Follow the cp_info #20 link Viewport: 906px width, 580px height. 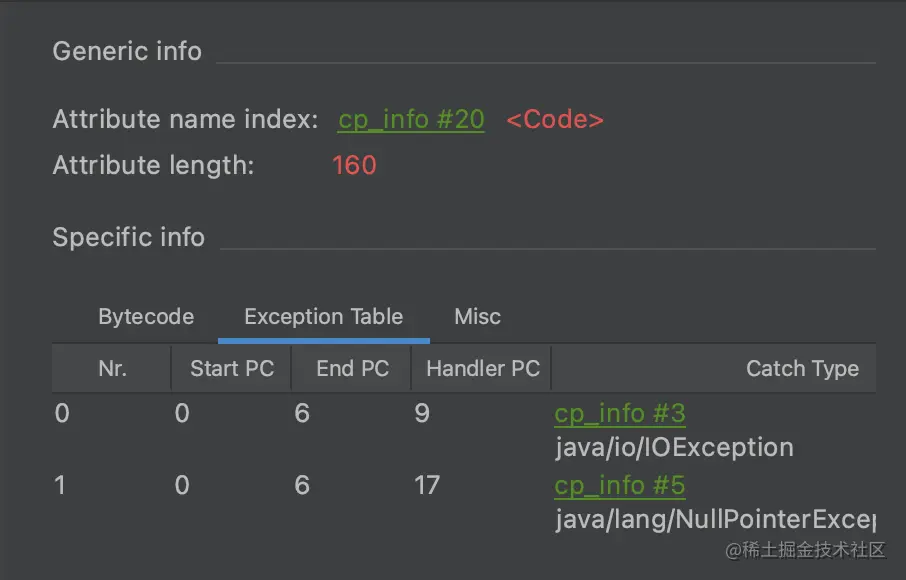pos(411,120)
